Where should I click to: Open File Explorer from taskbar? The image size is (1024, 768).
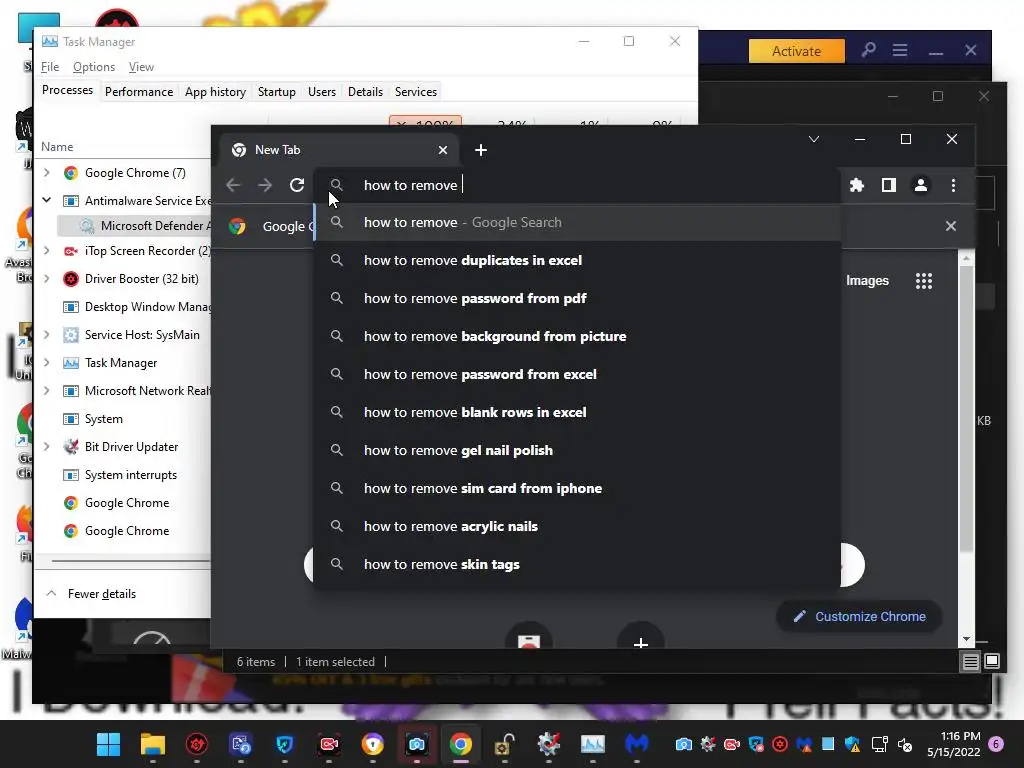click(x=153, y=744)
